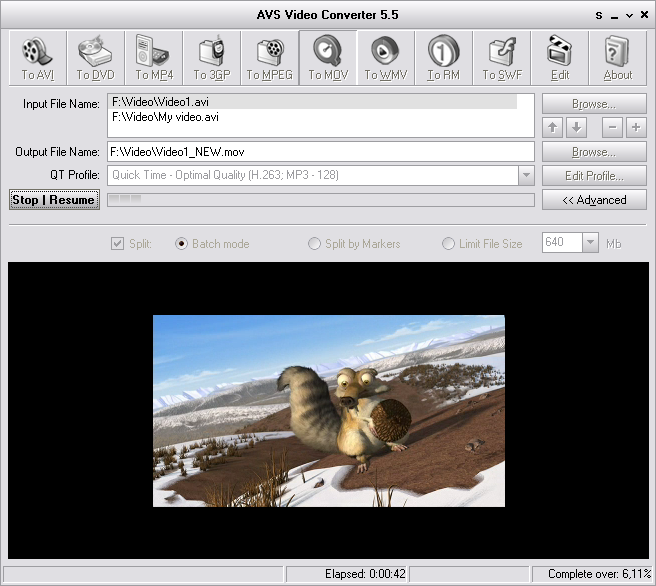The width and height of the screenshot is (656, 586).
Task: Click the title bar chevron button
Action: coord(629,16)
